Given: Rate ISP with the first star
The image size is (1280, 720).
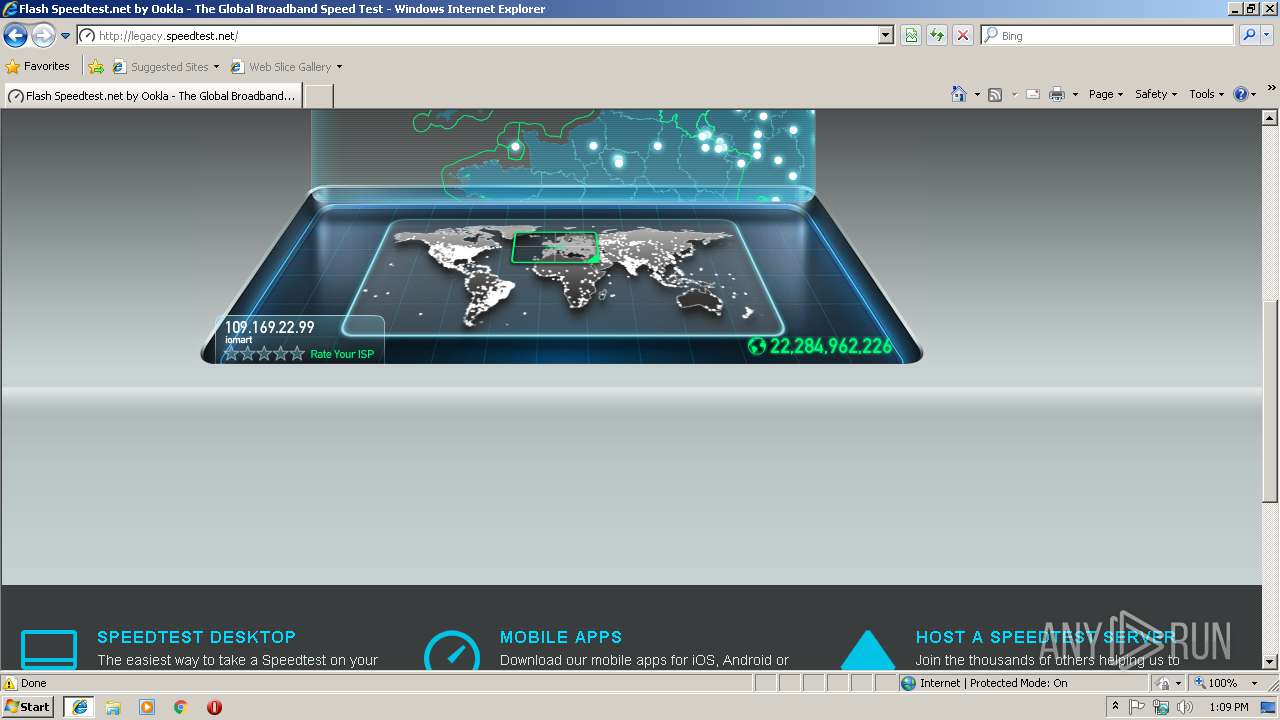Looking at the screenshot, I should click(x=231, y=353).
